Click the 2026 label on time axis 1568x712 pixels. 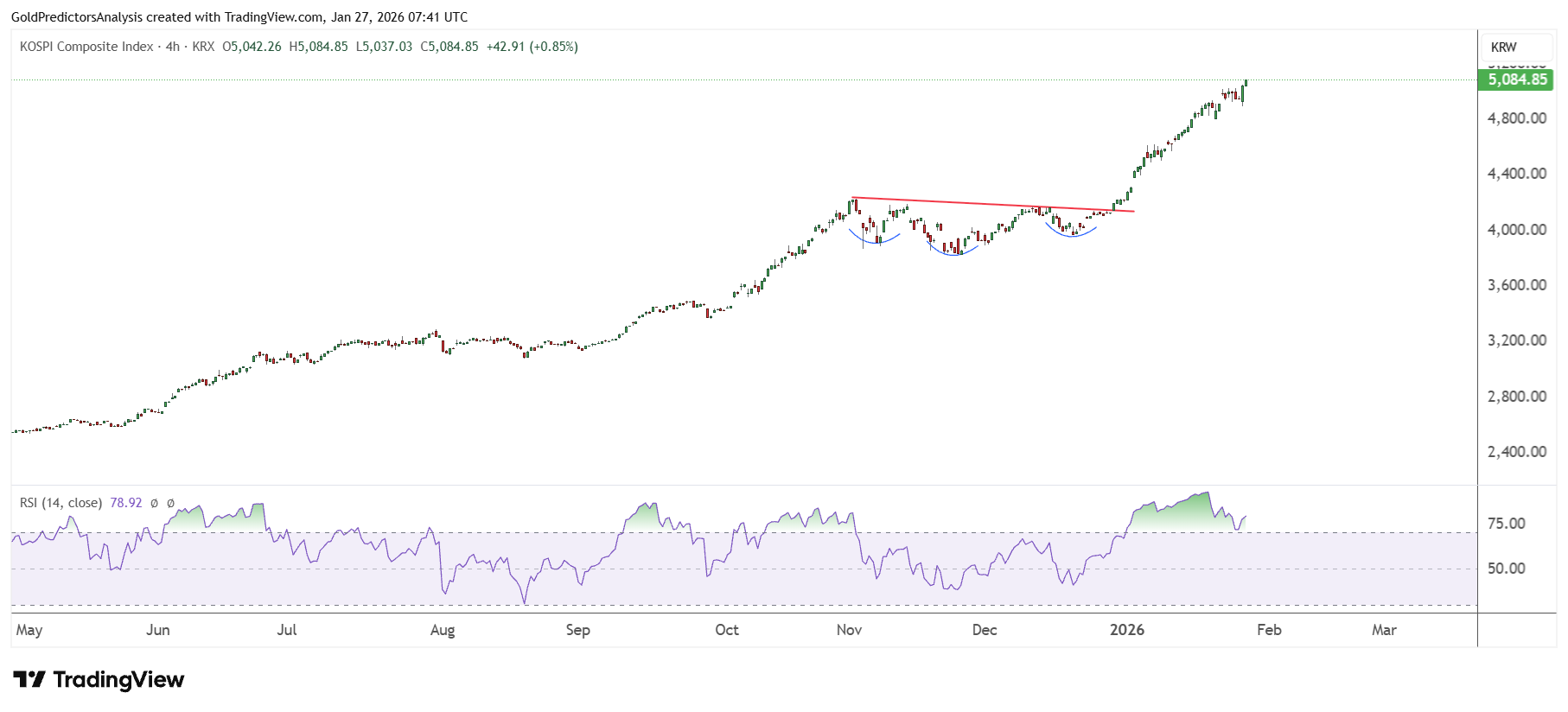coord(1127,630)
